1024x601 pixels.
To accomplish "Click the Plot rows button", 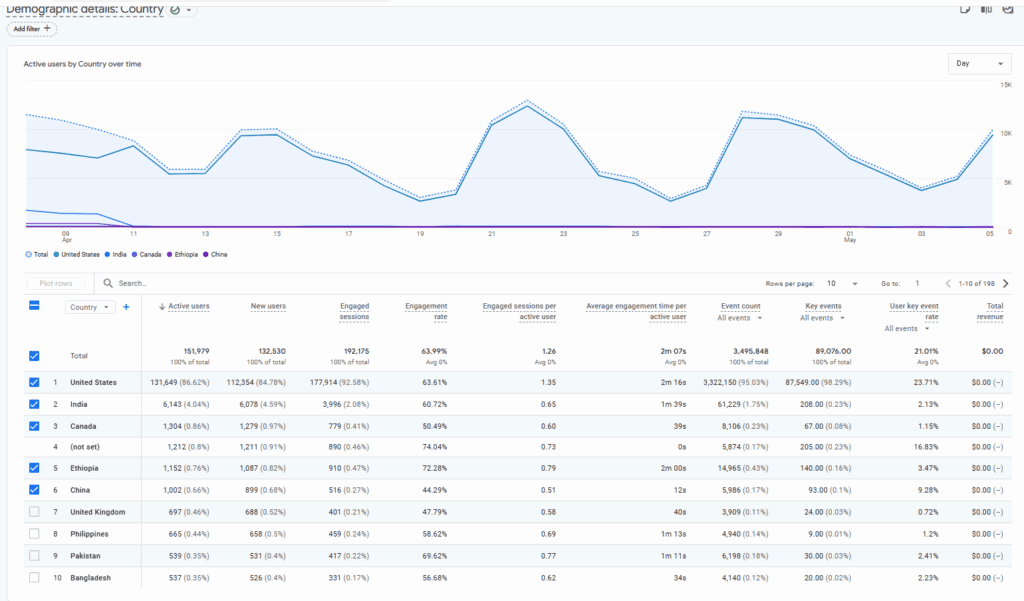I will (x=56, y=284).
